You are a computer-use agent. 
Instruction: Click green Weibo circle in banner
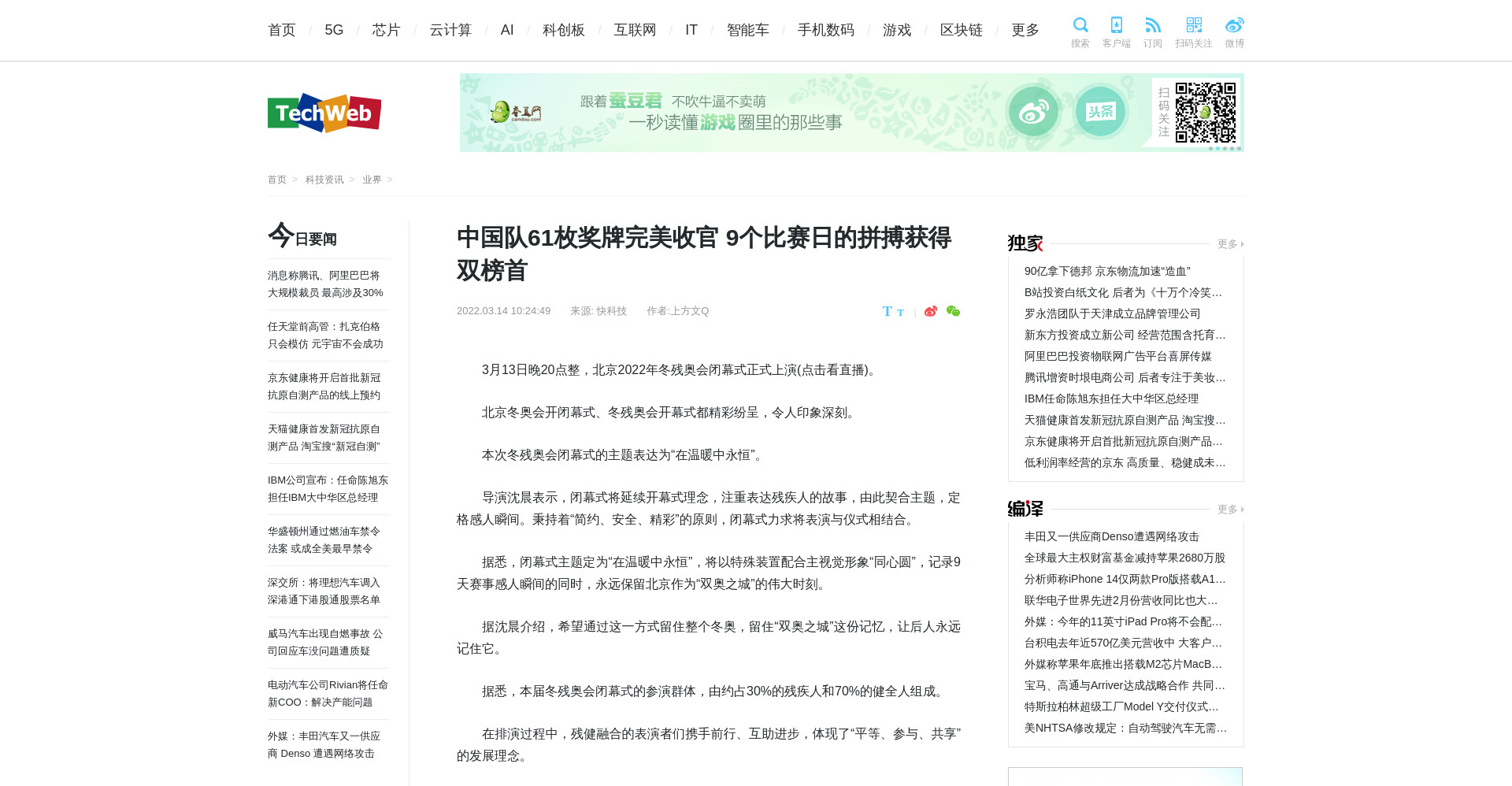pyautogui.click(x=1033, y=112)
